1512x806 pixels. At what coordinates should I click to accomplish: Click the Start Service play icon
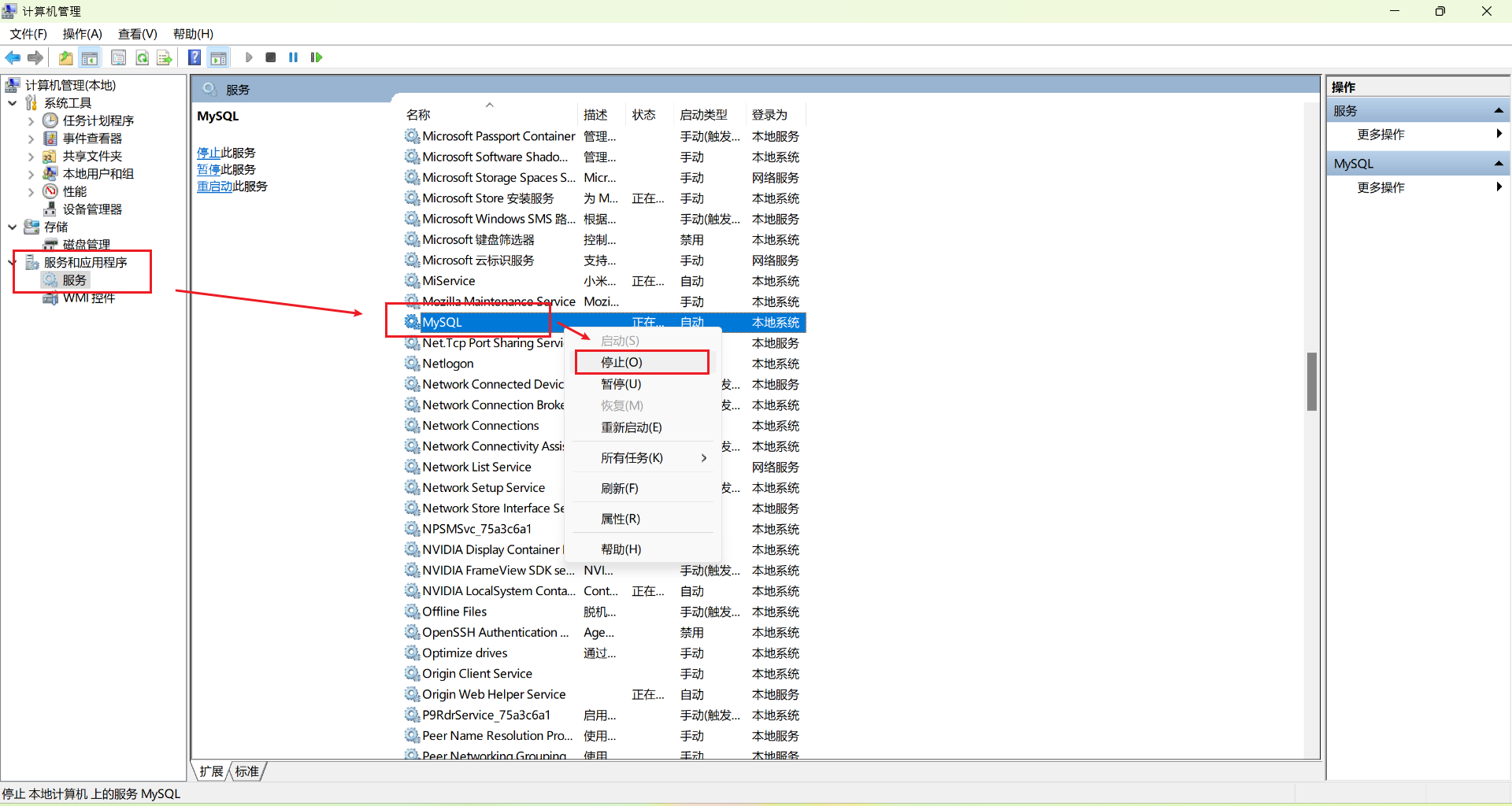249,57
